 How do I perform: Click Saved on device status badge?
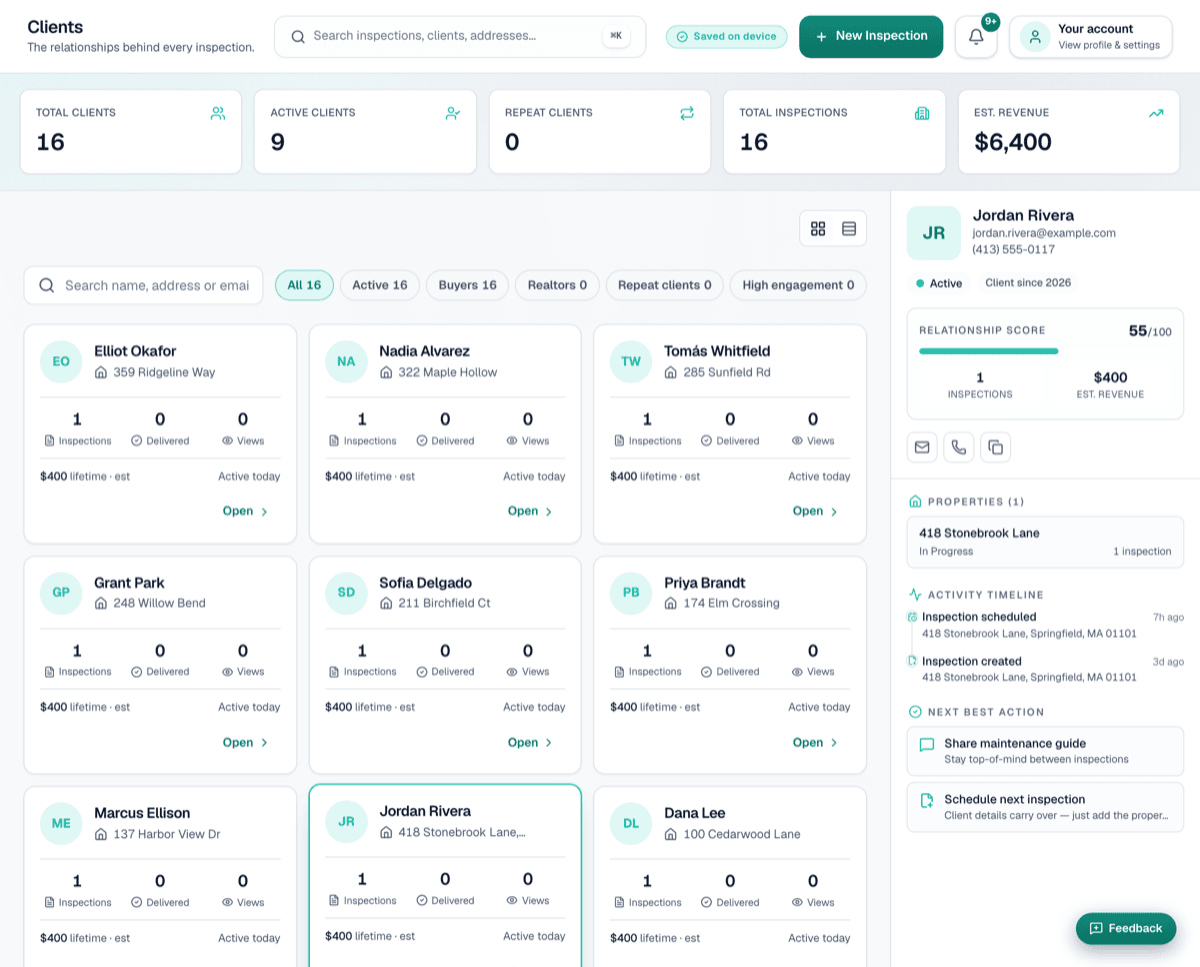pyautogui.click(x=727, y=36)
